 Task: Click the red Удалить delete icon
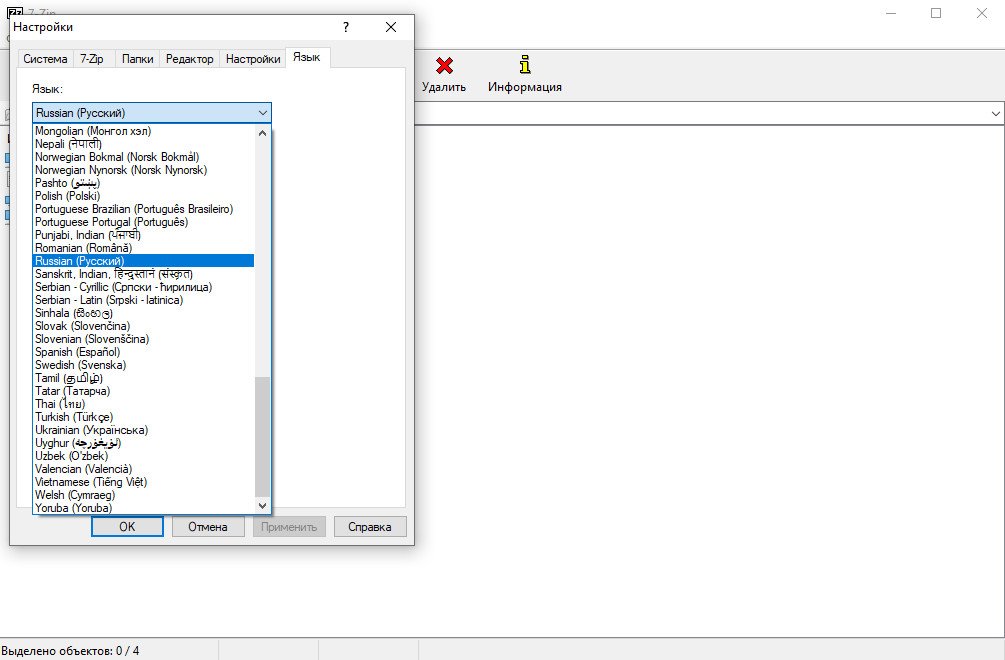[444, 65]
